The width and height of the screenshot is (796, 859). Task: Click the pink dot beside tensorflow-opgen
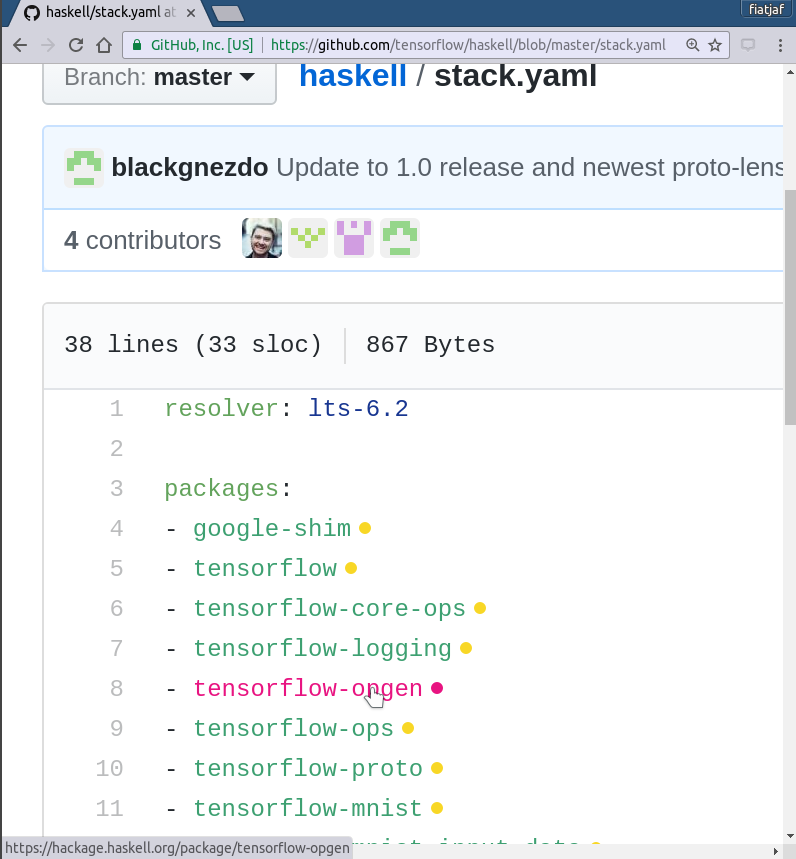click(437, 688)
